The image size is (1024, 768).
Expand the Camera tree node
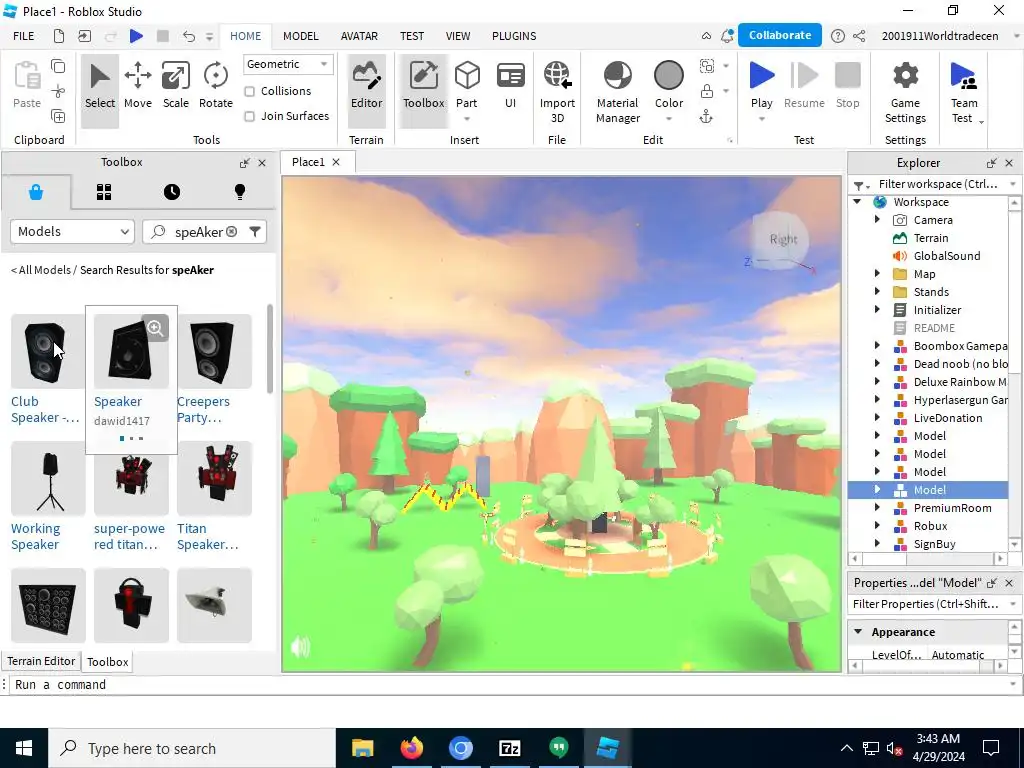(877, 220)
